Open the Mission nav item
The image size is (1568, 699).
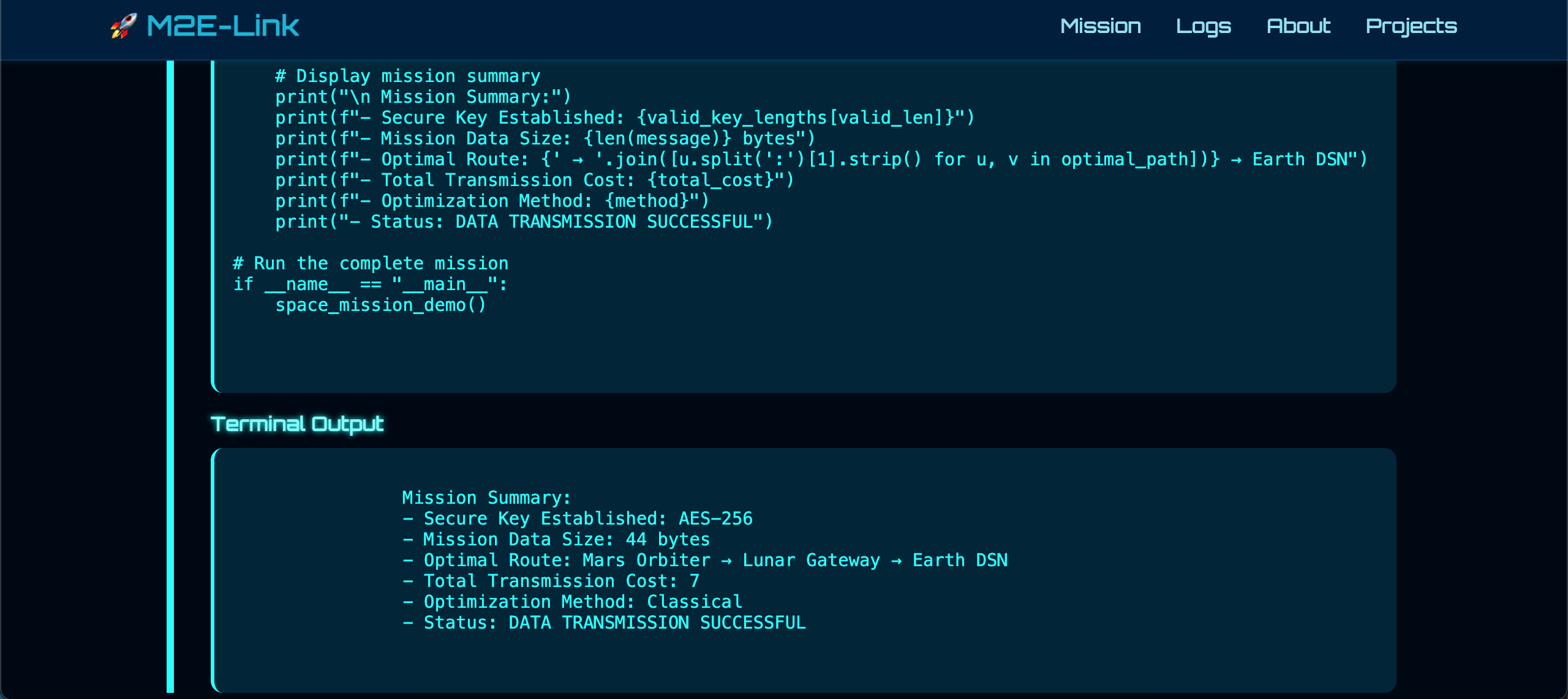1100,26
